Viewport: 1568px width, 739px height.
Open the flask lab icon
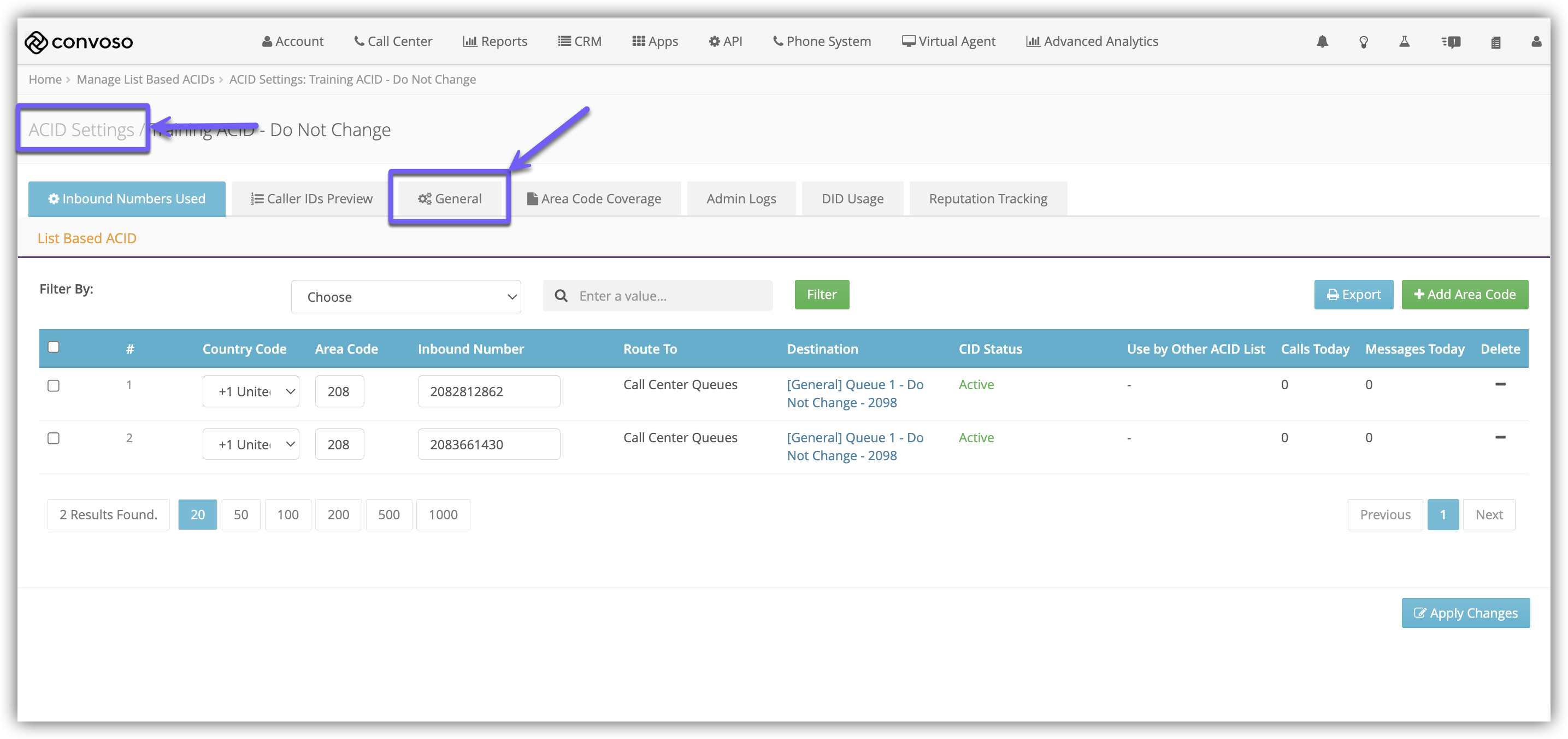point(1404,42)
